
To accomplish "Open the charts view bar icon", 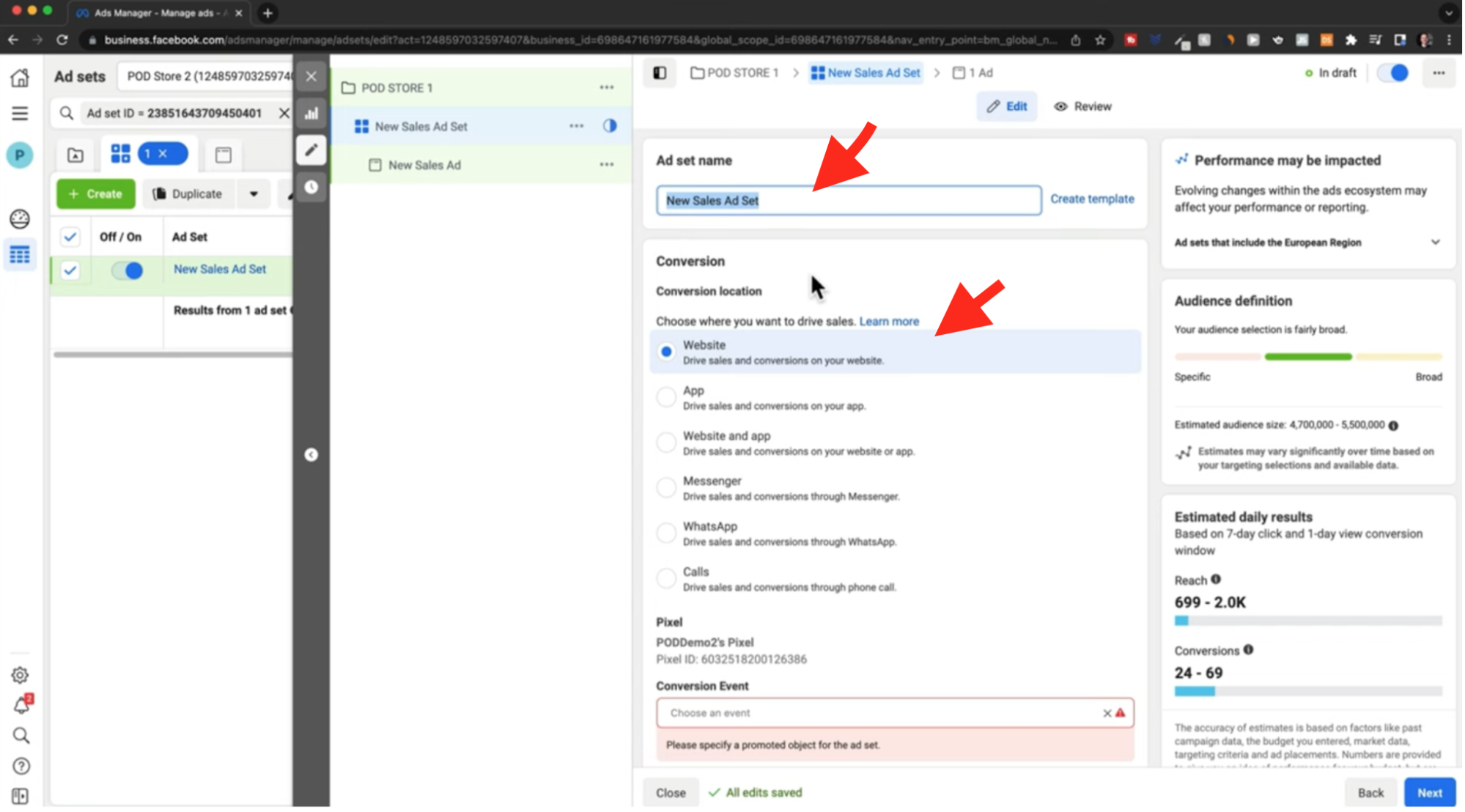I will click(311, 113).
